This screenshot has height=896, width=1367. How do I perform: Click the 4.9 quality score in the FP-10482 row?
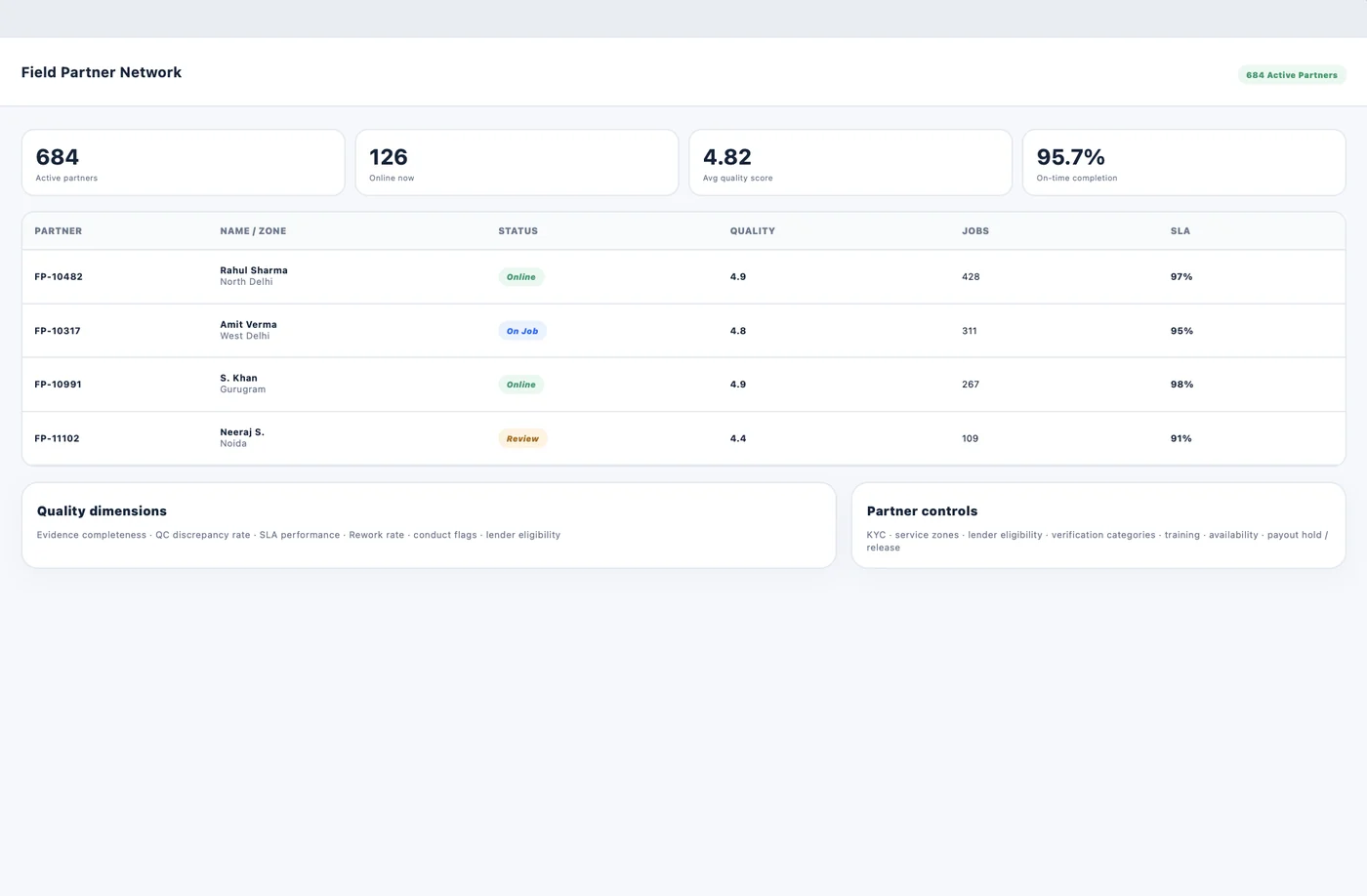point(738,277)
